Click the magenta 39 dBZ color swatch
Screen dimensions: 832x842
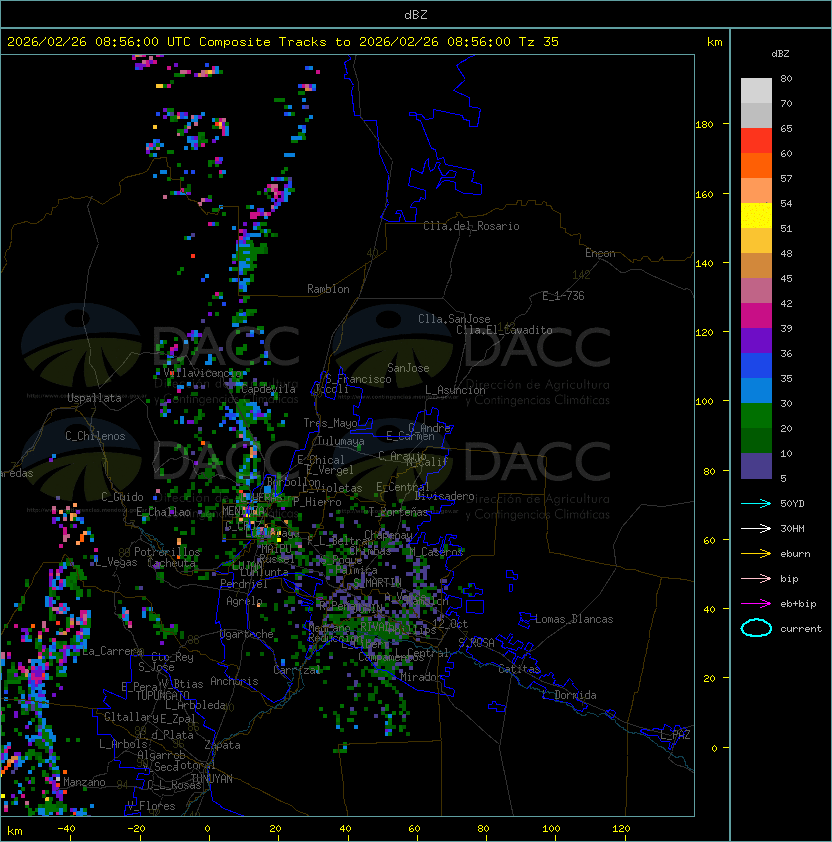(x=756, y=316)
